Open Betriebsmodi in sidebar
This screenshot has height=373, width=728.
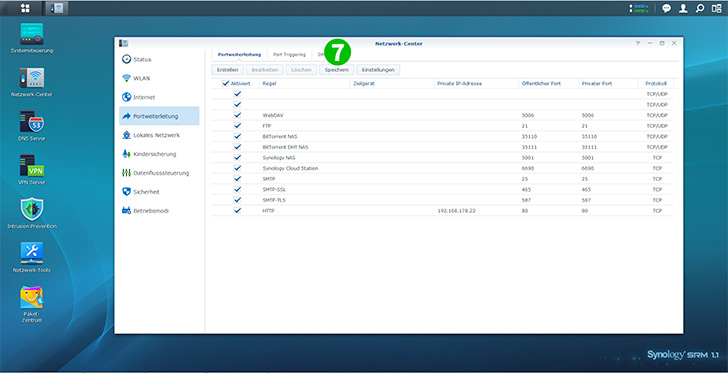coord(159,210)
